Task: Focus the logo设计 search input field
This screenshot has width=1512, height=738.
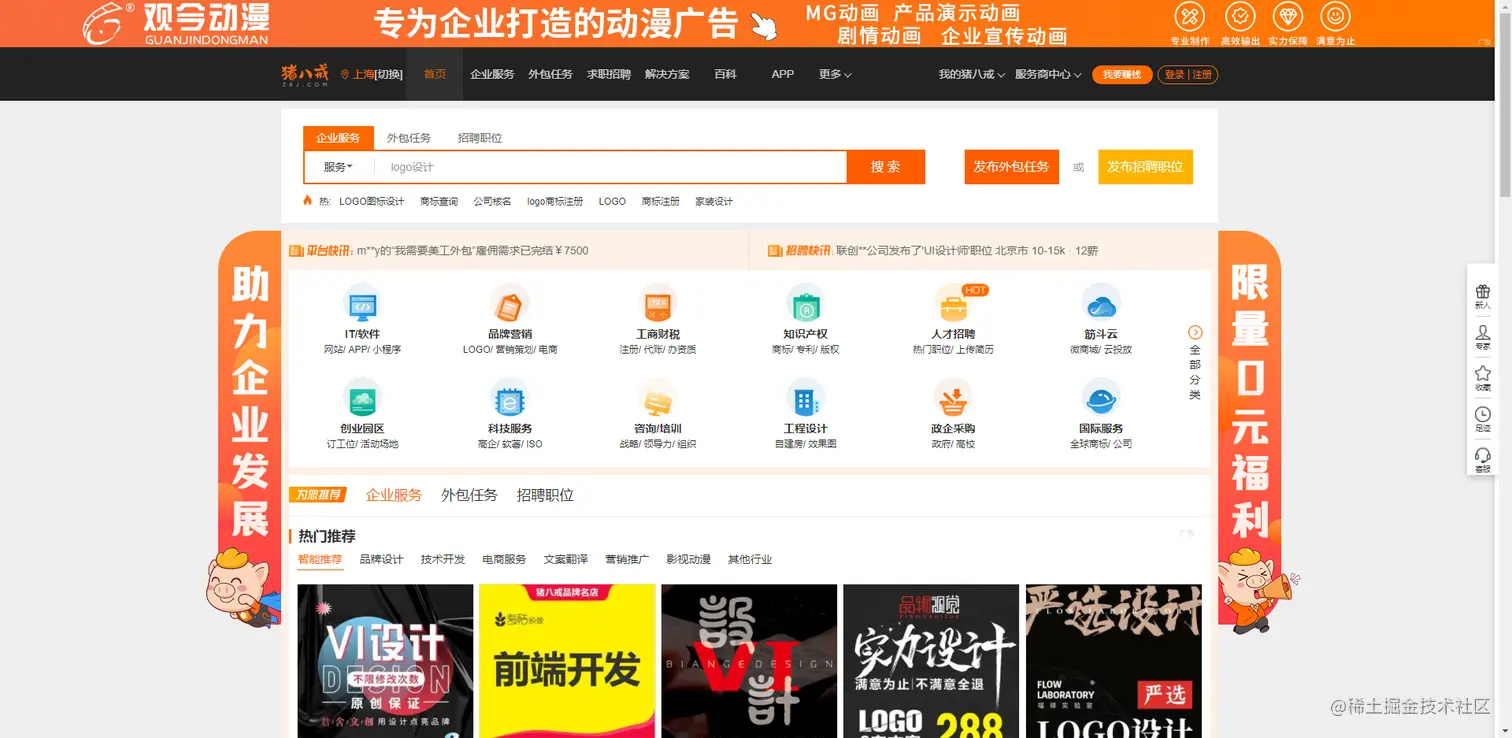Action: [x=610, y=167]
